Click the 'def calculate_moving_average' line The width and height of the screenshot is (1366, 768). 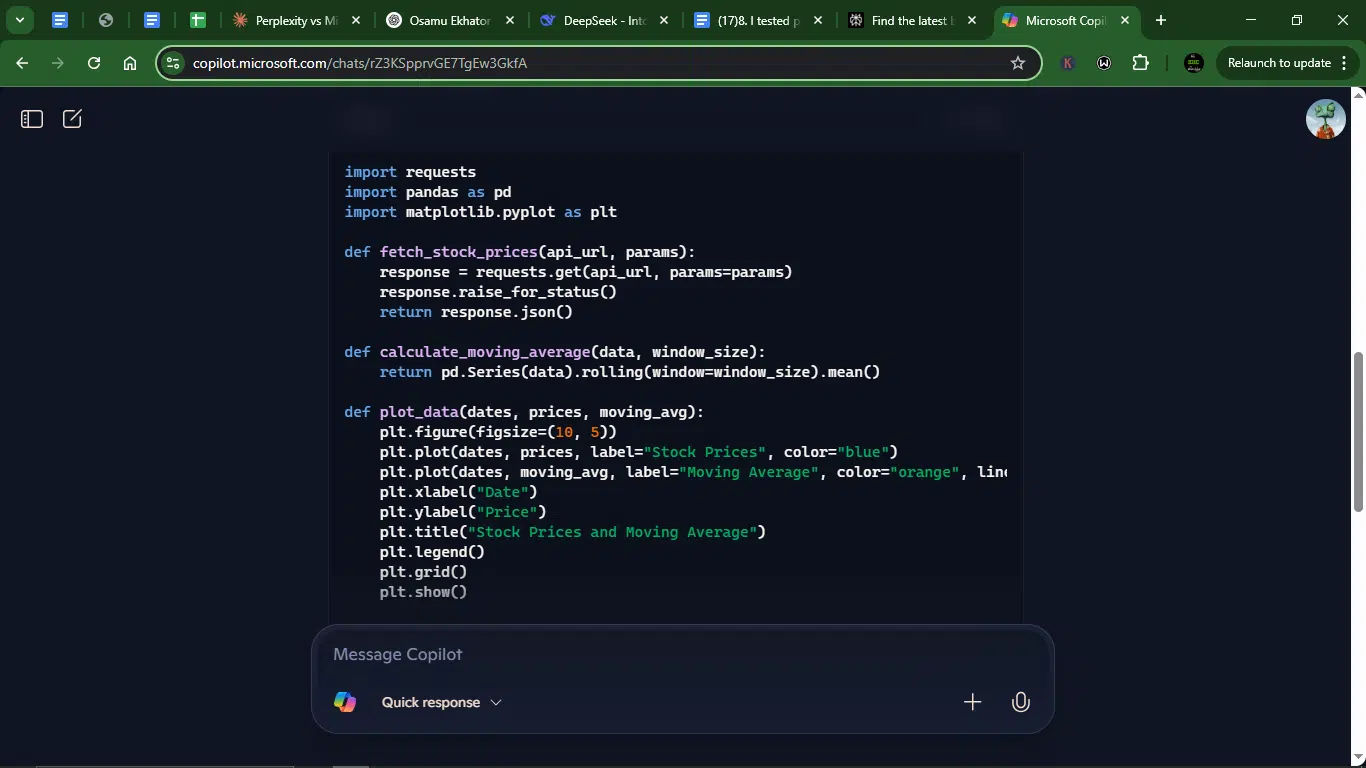pos(555,352)
